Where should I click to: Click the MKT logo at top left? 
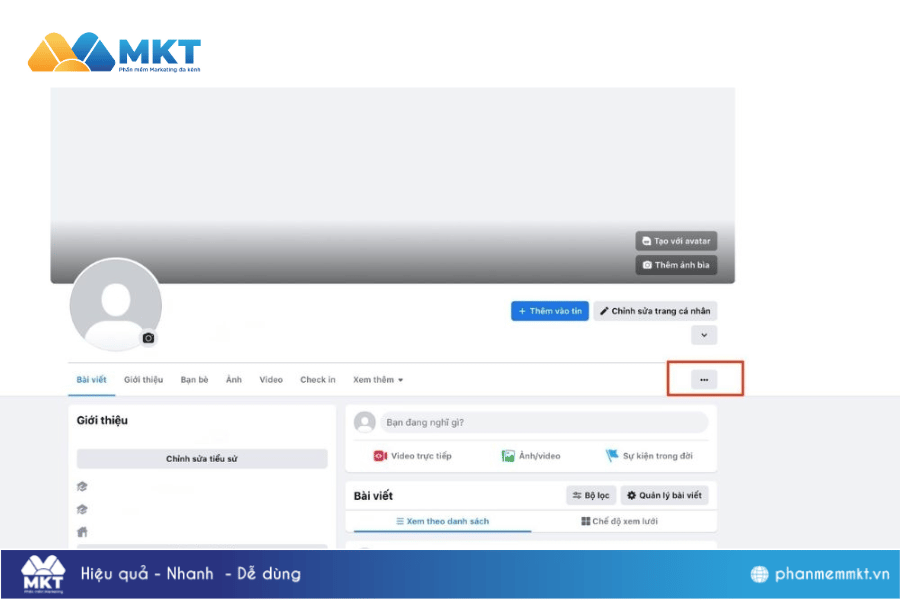[x=114, y=52]
